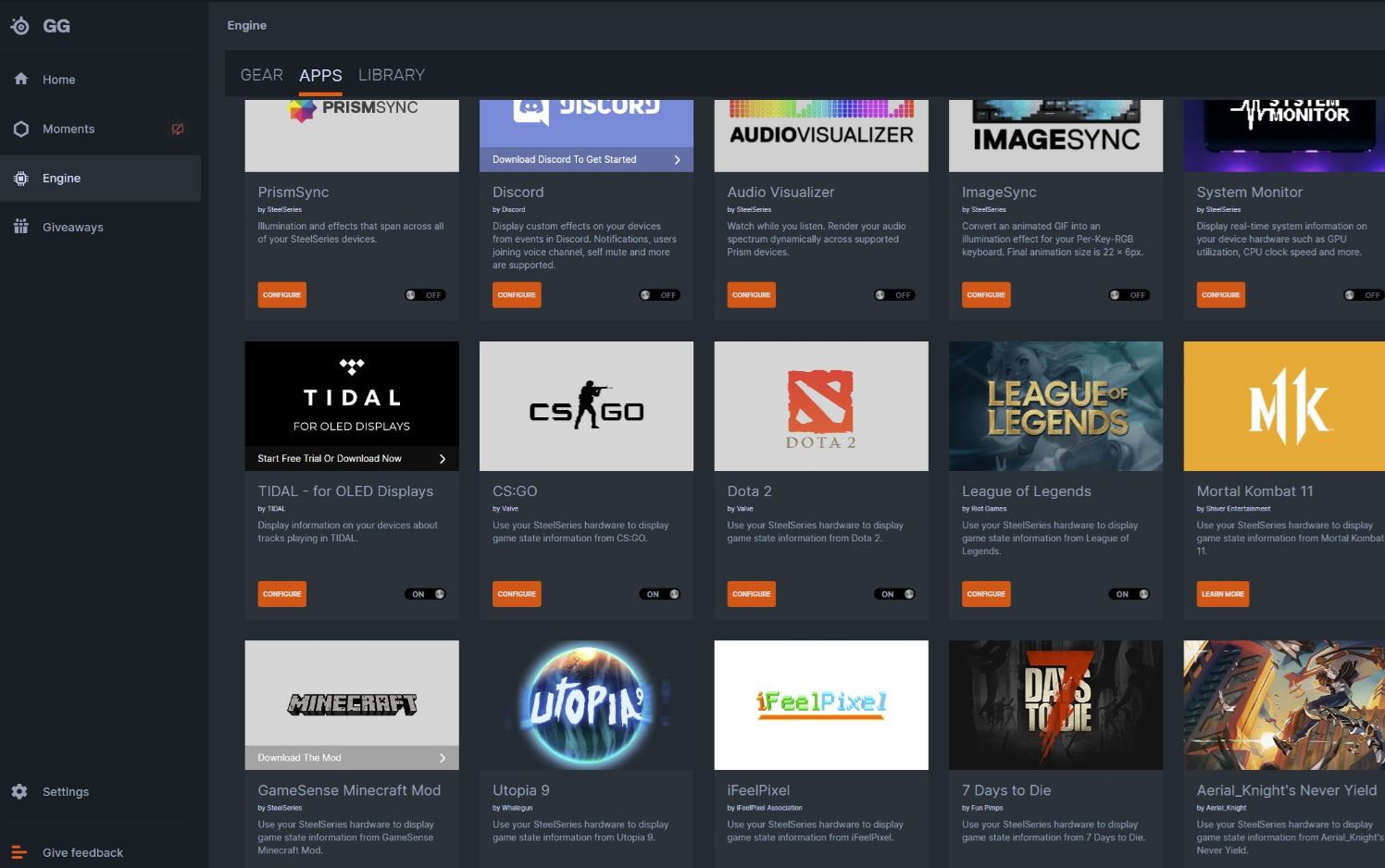Disable the Dota 2 toggle
1385x868 pixels.
point(894,594)
